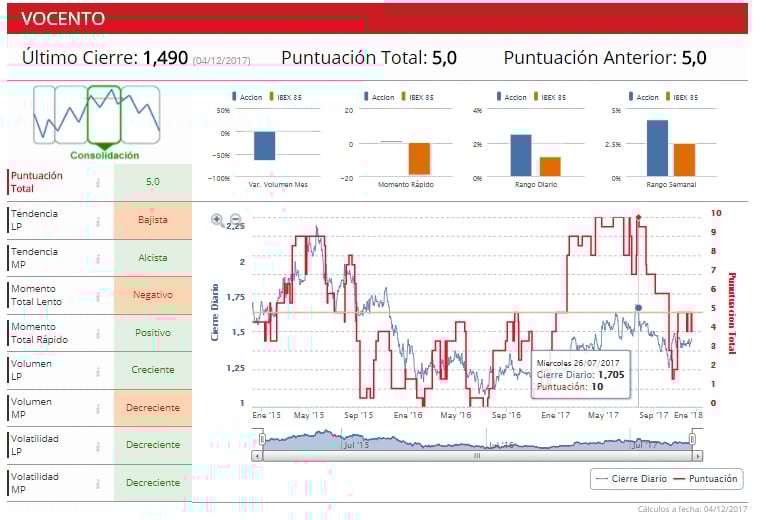Viewport: 766px width, 520px height.
Task: Click the Último Cierre value 1,490
Action: pyautogui.click(x=165, y=58)
